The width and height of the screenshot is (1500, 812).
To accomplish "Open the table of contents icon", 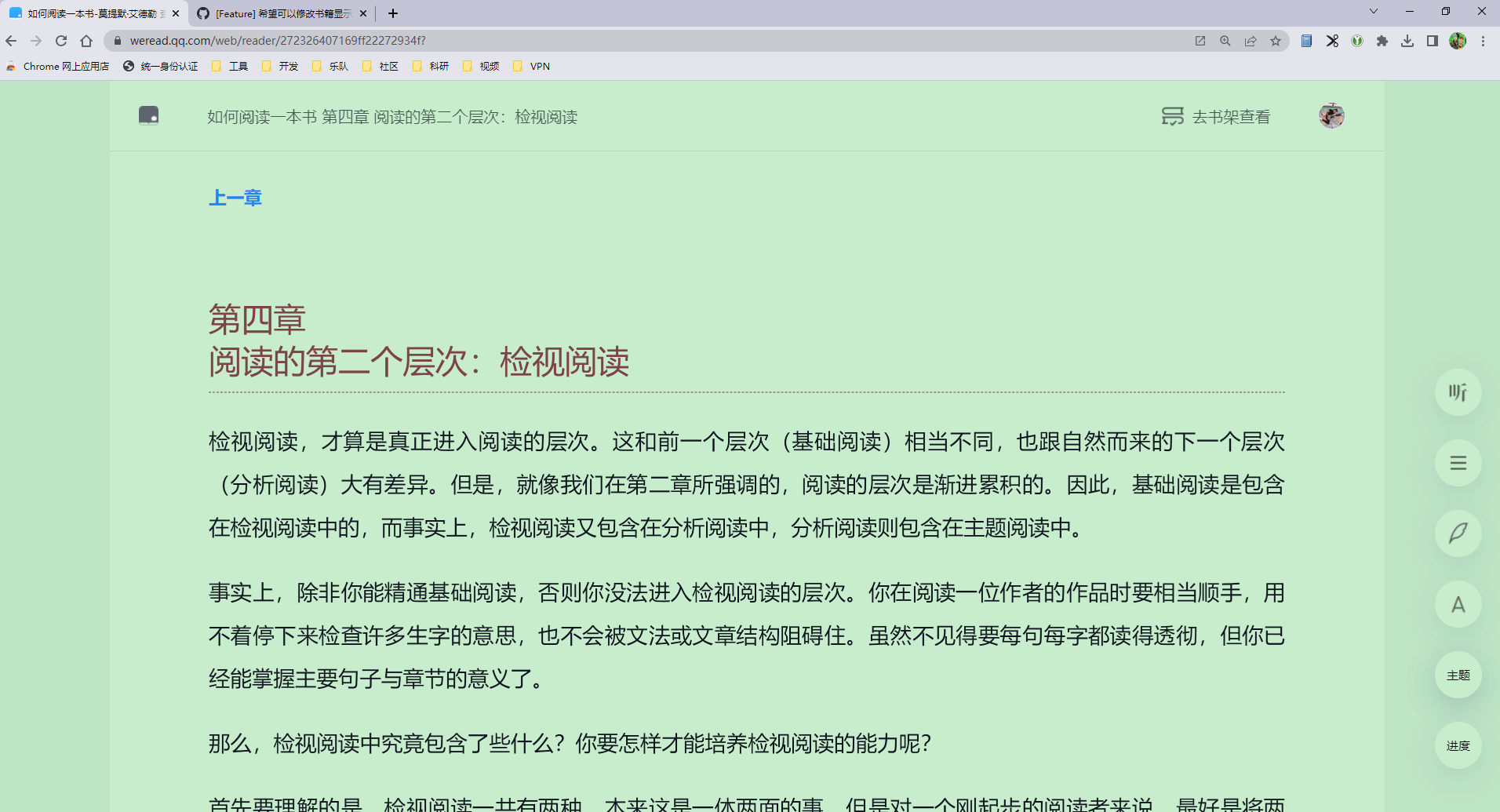I will (1458, 463).
